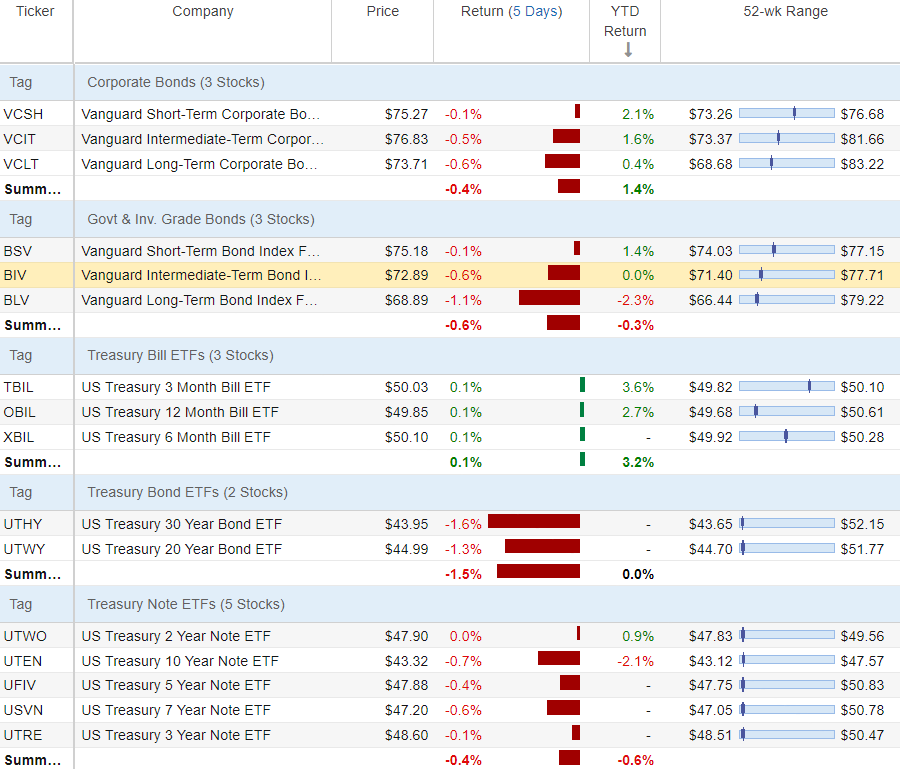Image resolution: width=900 pixels, height=769 pixels.
Task: Click the UTEN YTD return -2.1%
Action: [635, 661]
